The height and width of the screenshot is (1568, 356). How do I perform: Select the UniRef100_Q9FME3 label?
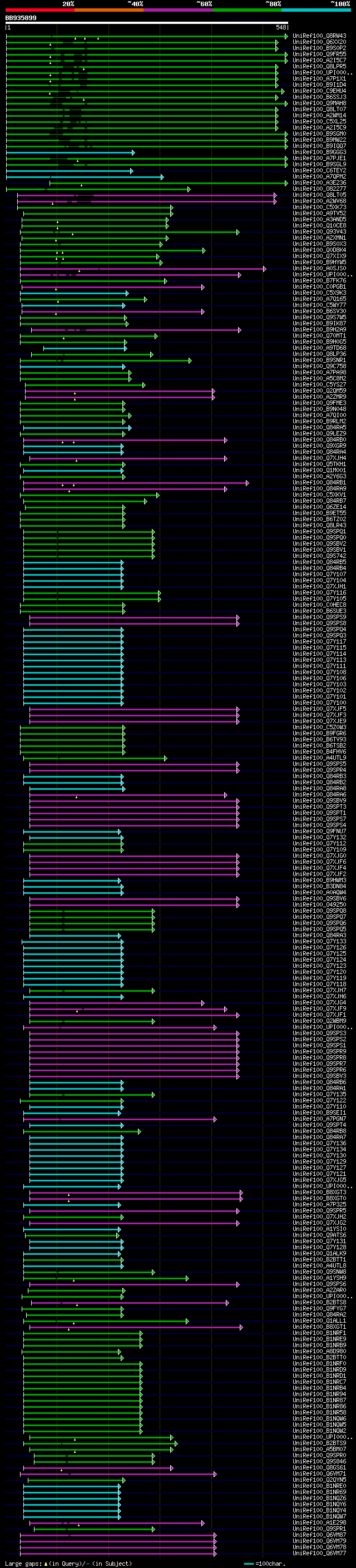(x=319, y=403)
